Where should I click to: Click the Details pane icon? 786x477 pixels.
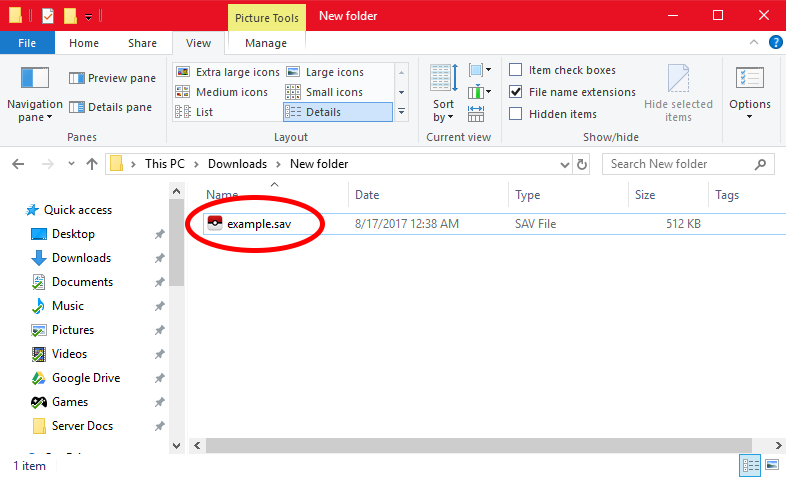(x=77, y=107)
